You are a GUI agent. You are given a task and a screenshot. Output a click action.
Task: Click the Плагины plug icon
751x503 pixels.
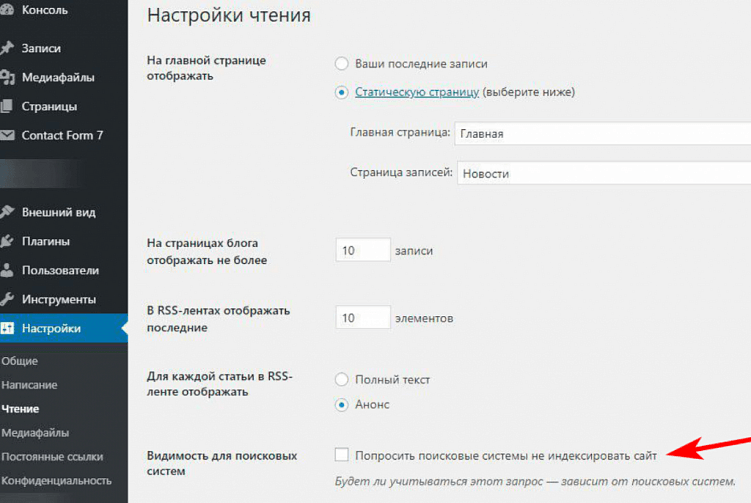6,241
